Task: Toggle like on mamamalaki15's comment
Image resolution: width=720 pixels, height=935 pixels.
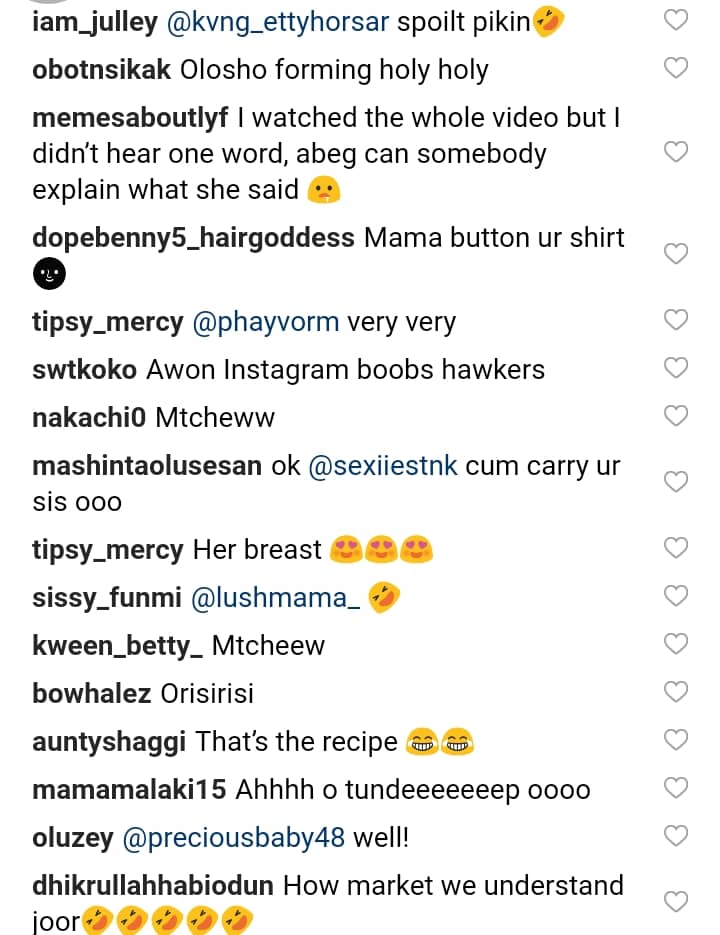Action: [x=677, y=789]
